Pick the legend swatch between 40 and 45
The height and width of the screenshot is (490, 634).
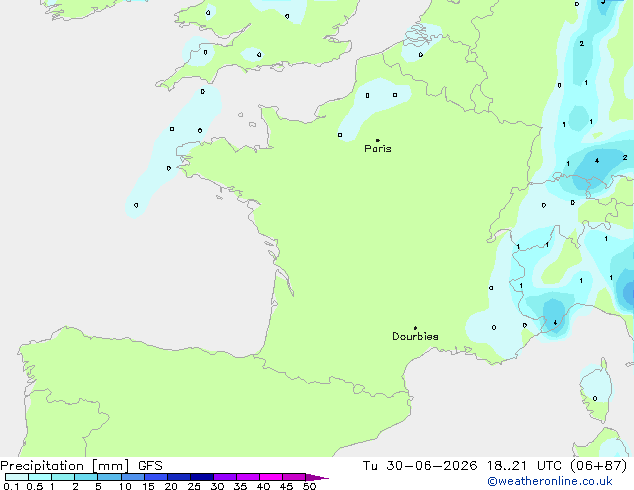271,477
